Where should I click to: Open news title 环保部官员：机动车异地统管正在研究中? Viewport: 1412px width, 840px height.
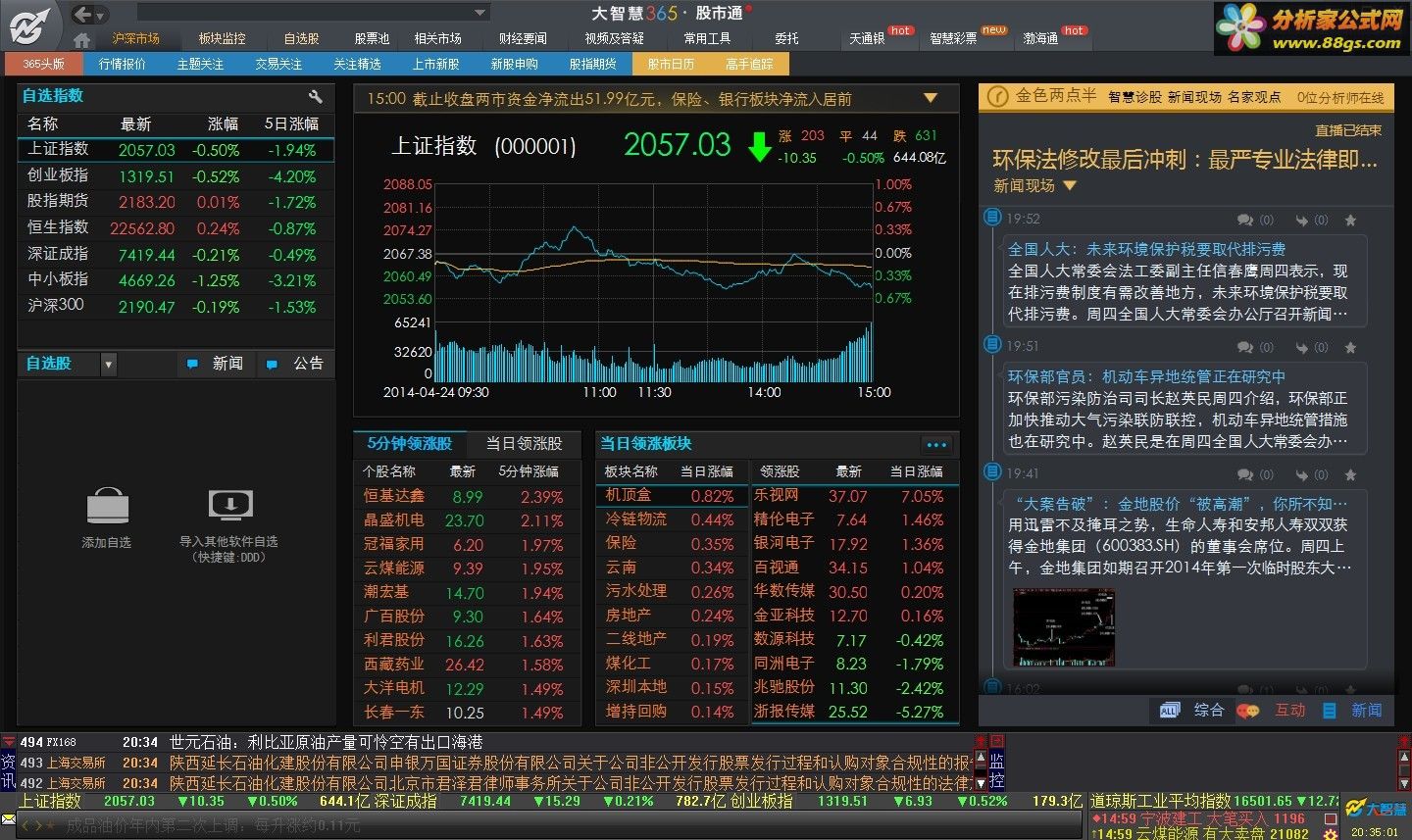[x=1146, y=377]
